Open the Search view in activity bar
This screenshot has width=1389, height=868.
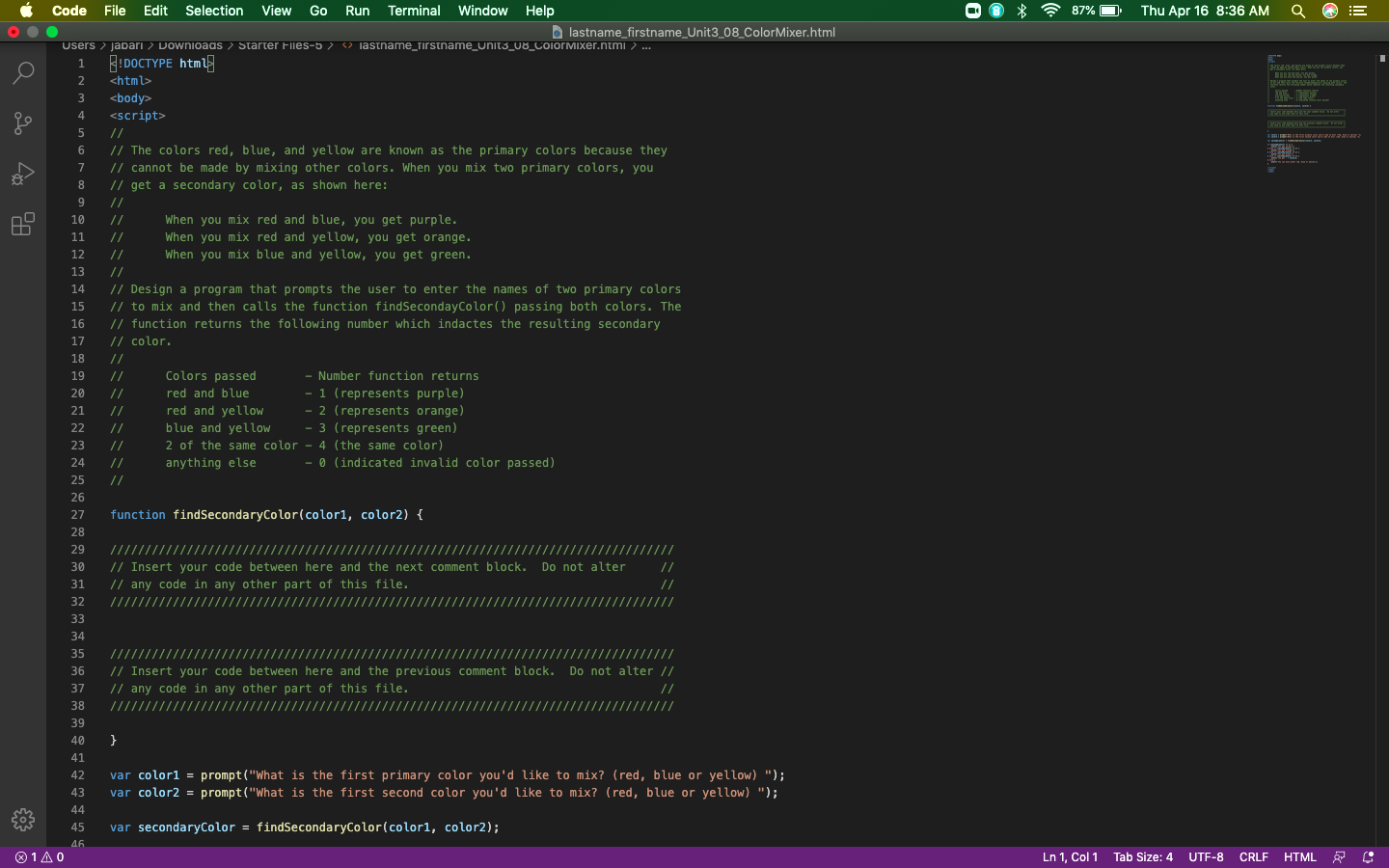23,73
